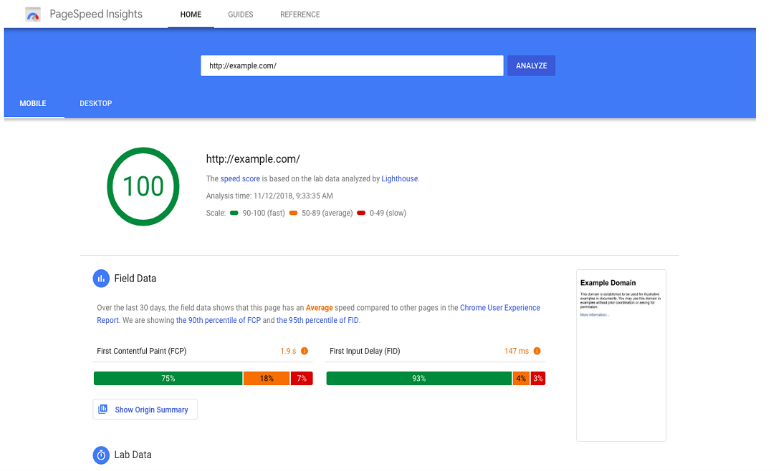The width and height of the screenshot is (780, 471).
Task: Click the orange Average speed word
Action: pos(319,308)
